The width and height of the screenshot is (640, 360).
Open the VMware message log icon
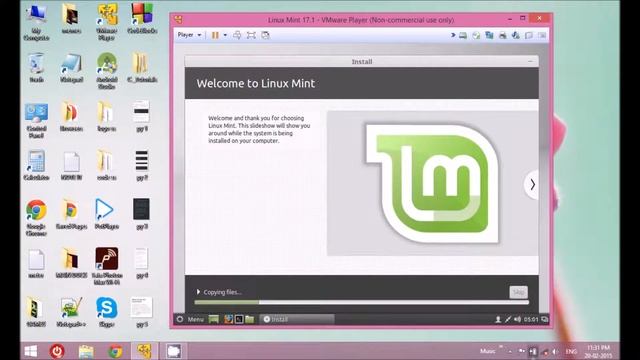542,36
